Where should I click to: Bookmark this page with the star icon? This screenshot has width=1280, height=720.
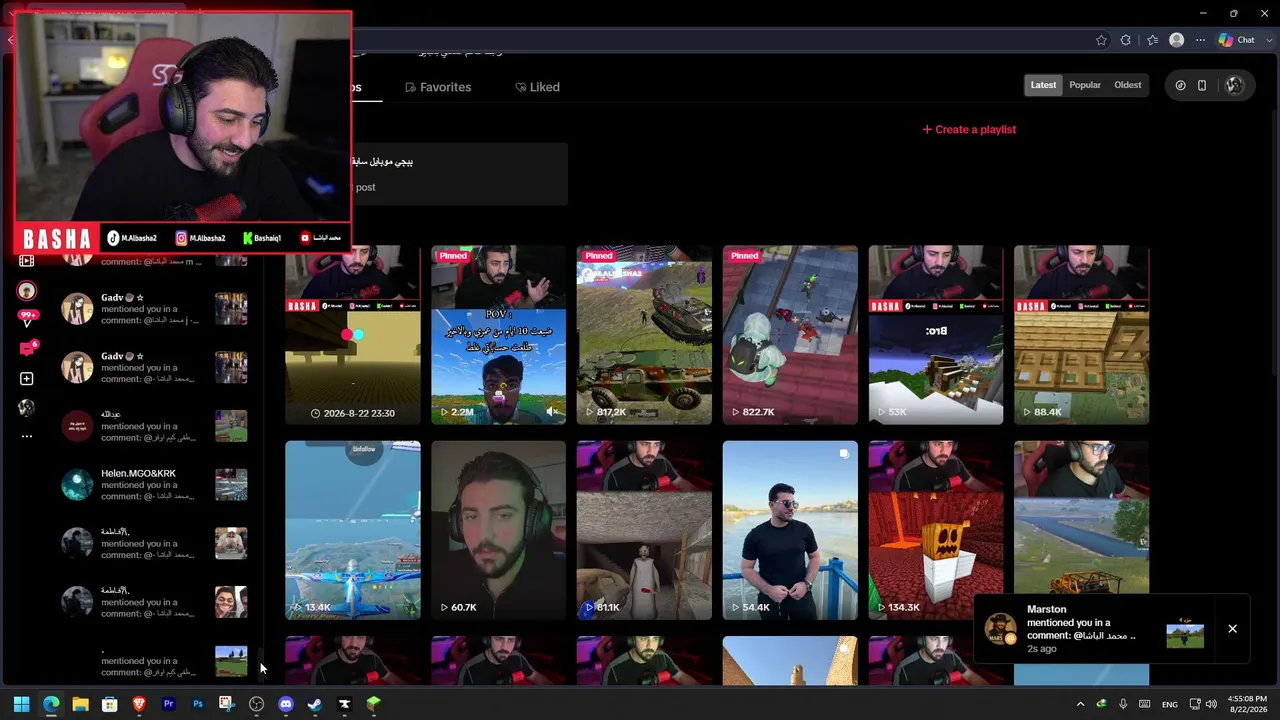coord(1101,40)
